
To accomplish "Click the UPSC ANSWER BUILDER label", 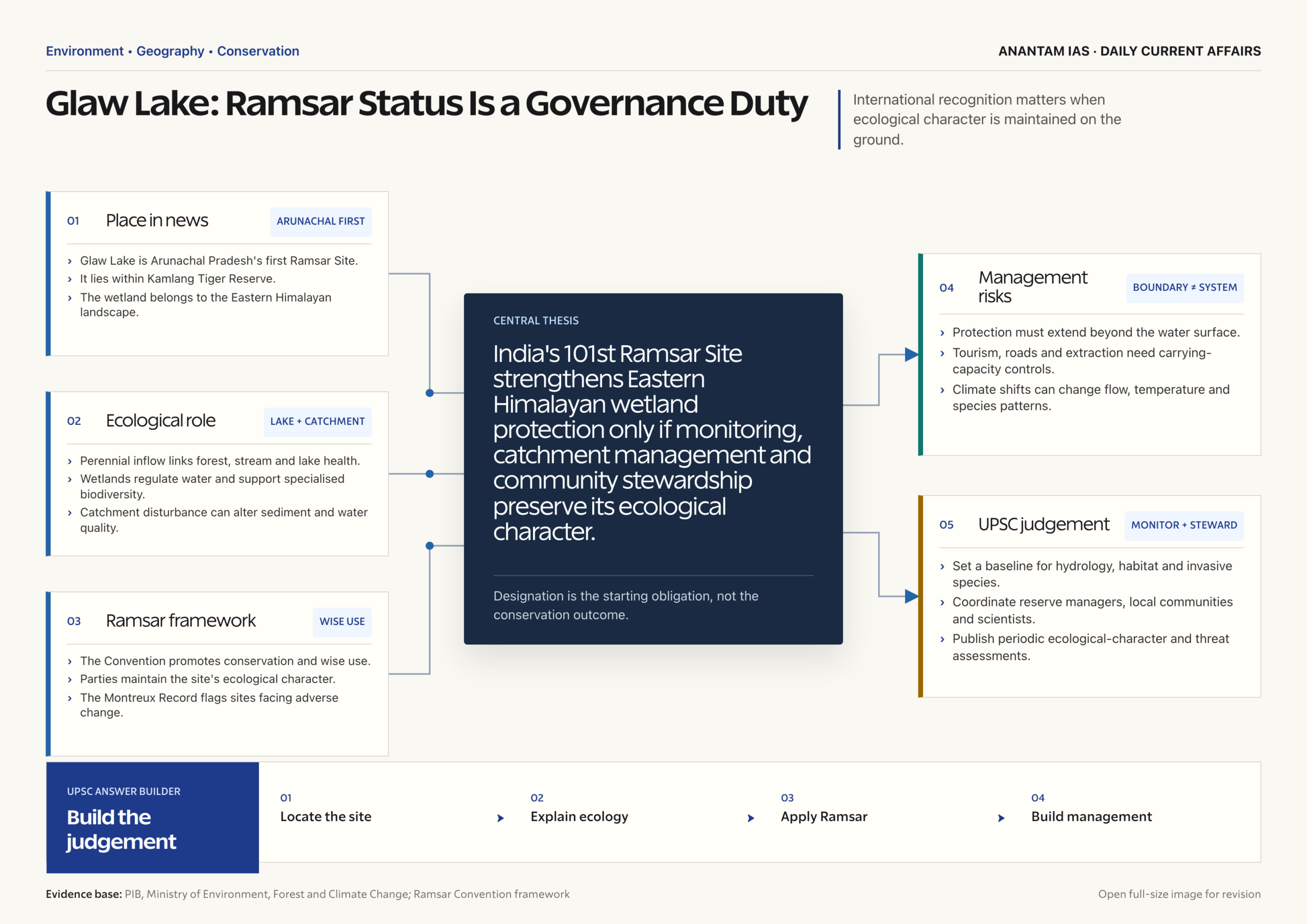I will click(124, 791).
